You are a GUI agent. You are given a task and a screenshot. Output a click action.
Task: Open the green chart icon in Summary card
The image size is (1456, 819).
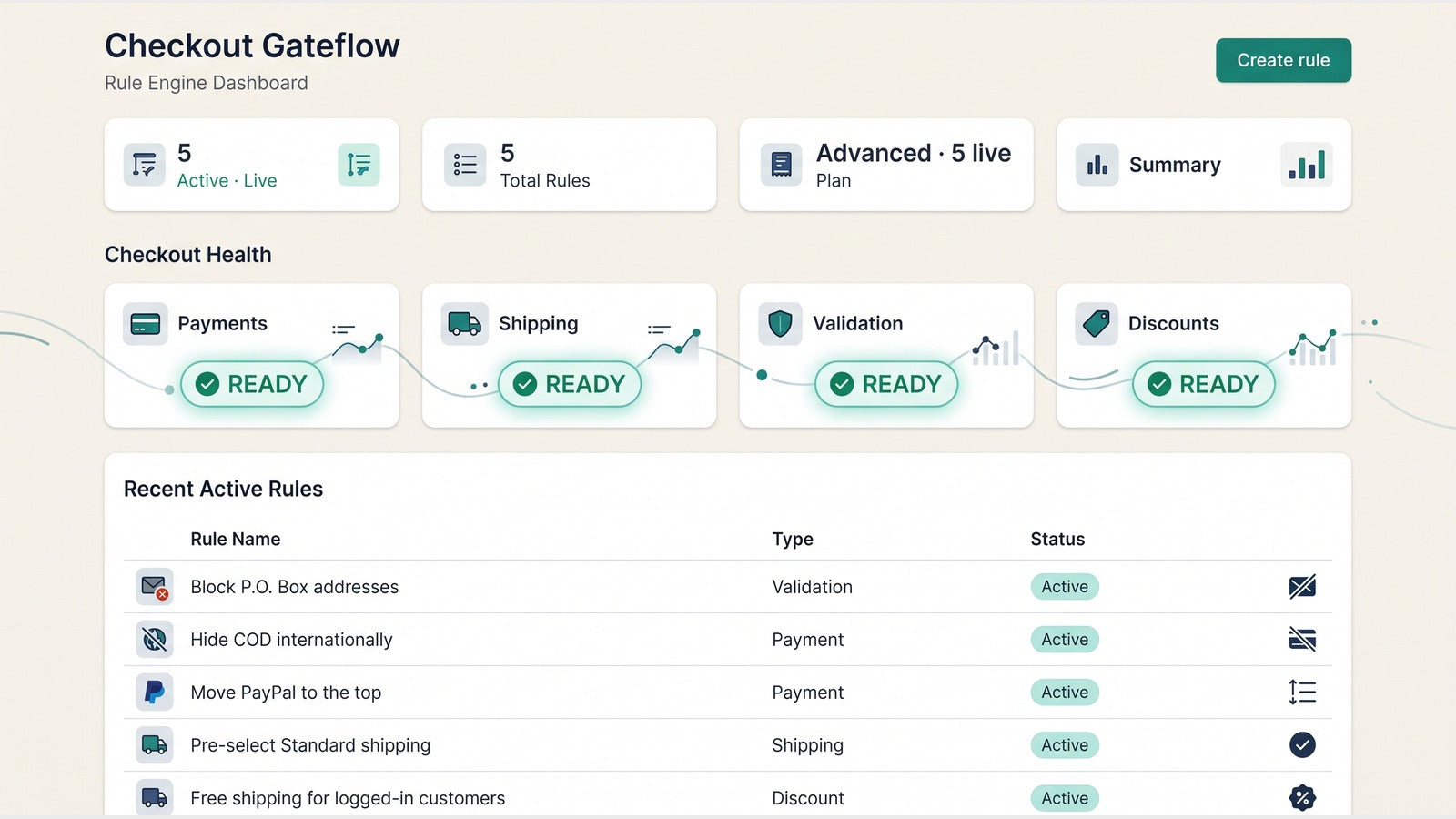click(1307, 165)
